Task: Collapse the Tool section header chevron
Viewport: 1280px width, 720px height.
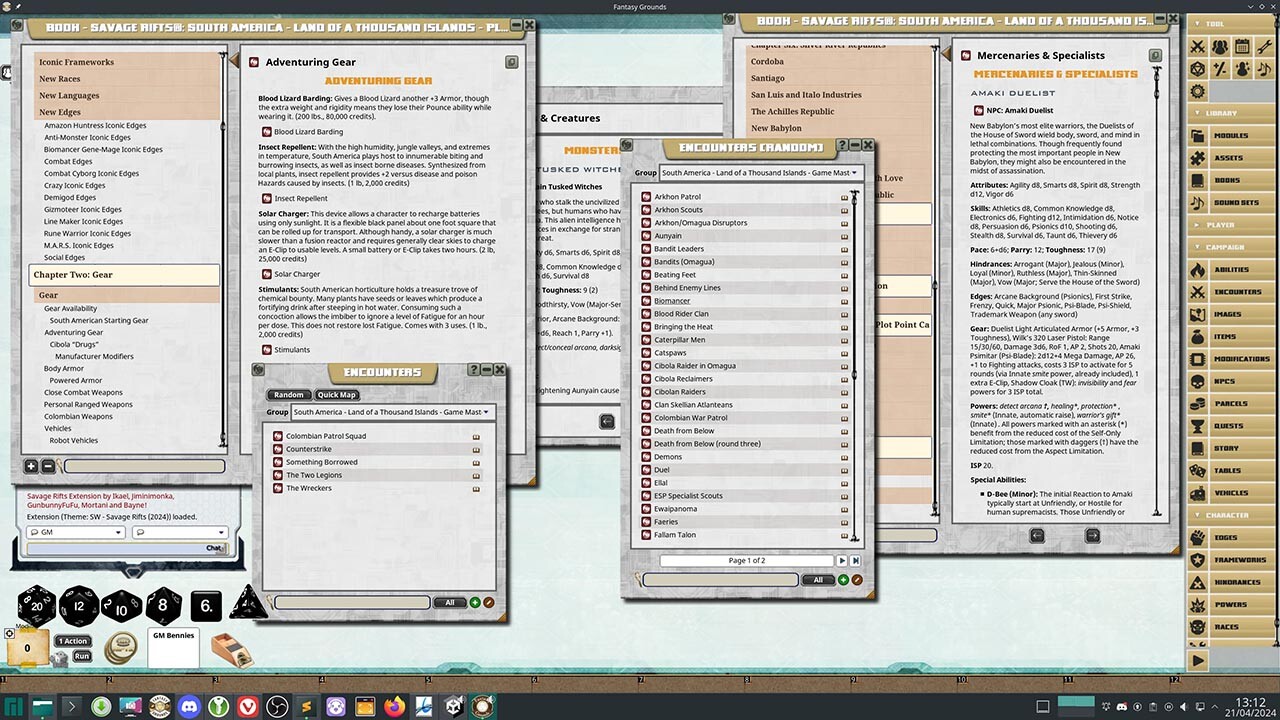Action: [1198, 24]
